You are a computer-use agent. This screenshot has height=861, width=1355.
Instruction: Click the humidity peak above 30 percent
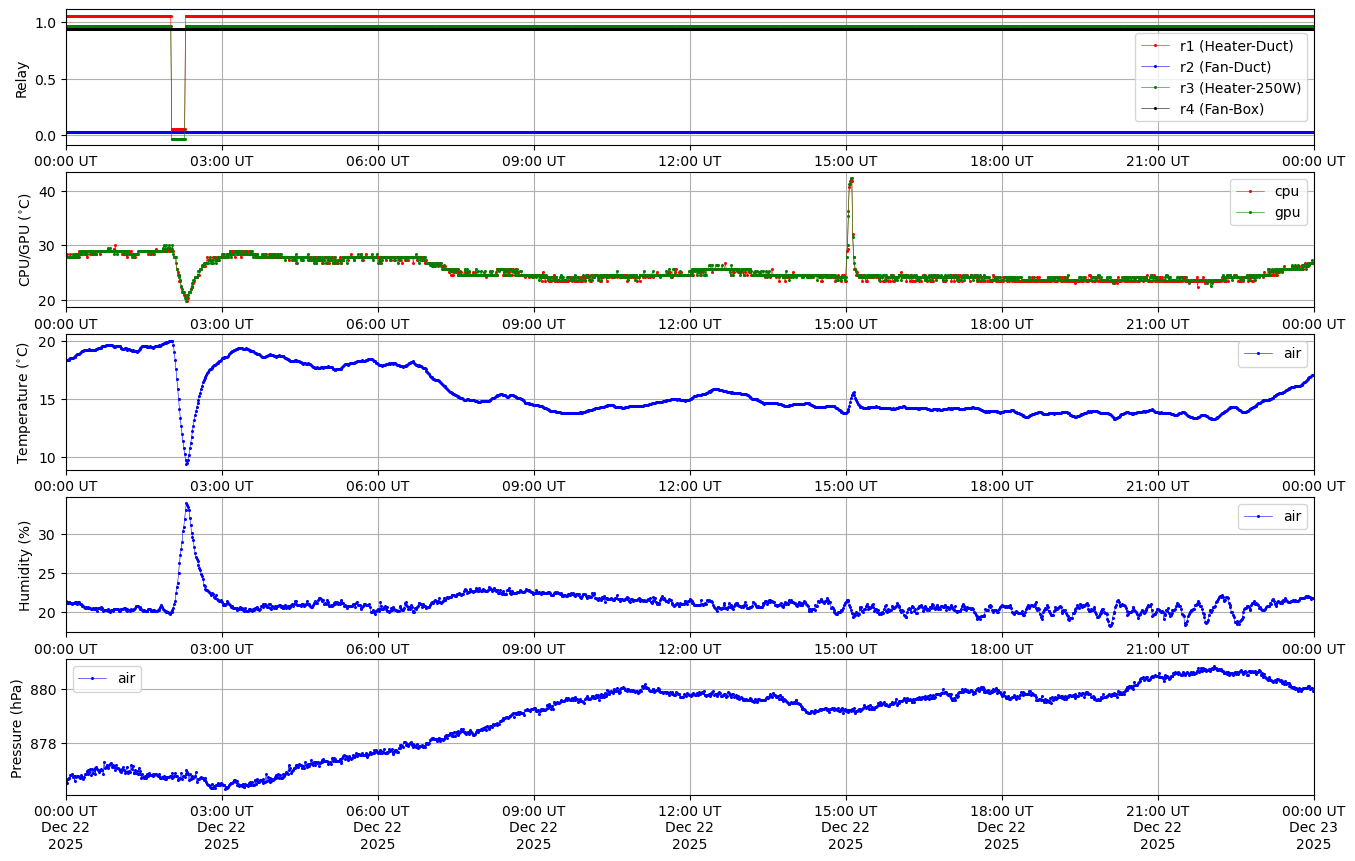pyautogui.click(x=187, y=504)
